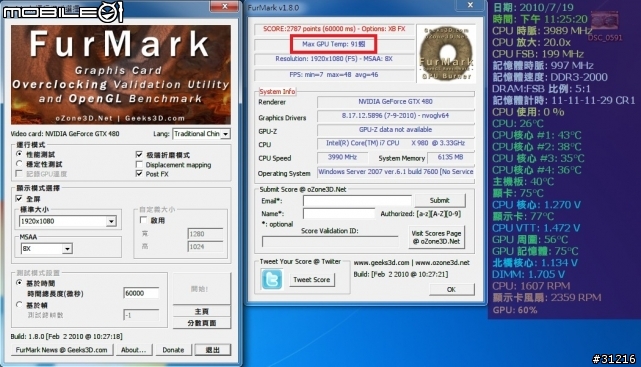Image resolution: width=641 pixels, height=367 pixels.
Task: Click OK in FurMark v1.8.0 dialog
Action: point(451,289)
